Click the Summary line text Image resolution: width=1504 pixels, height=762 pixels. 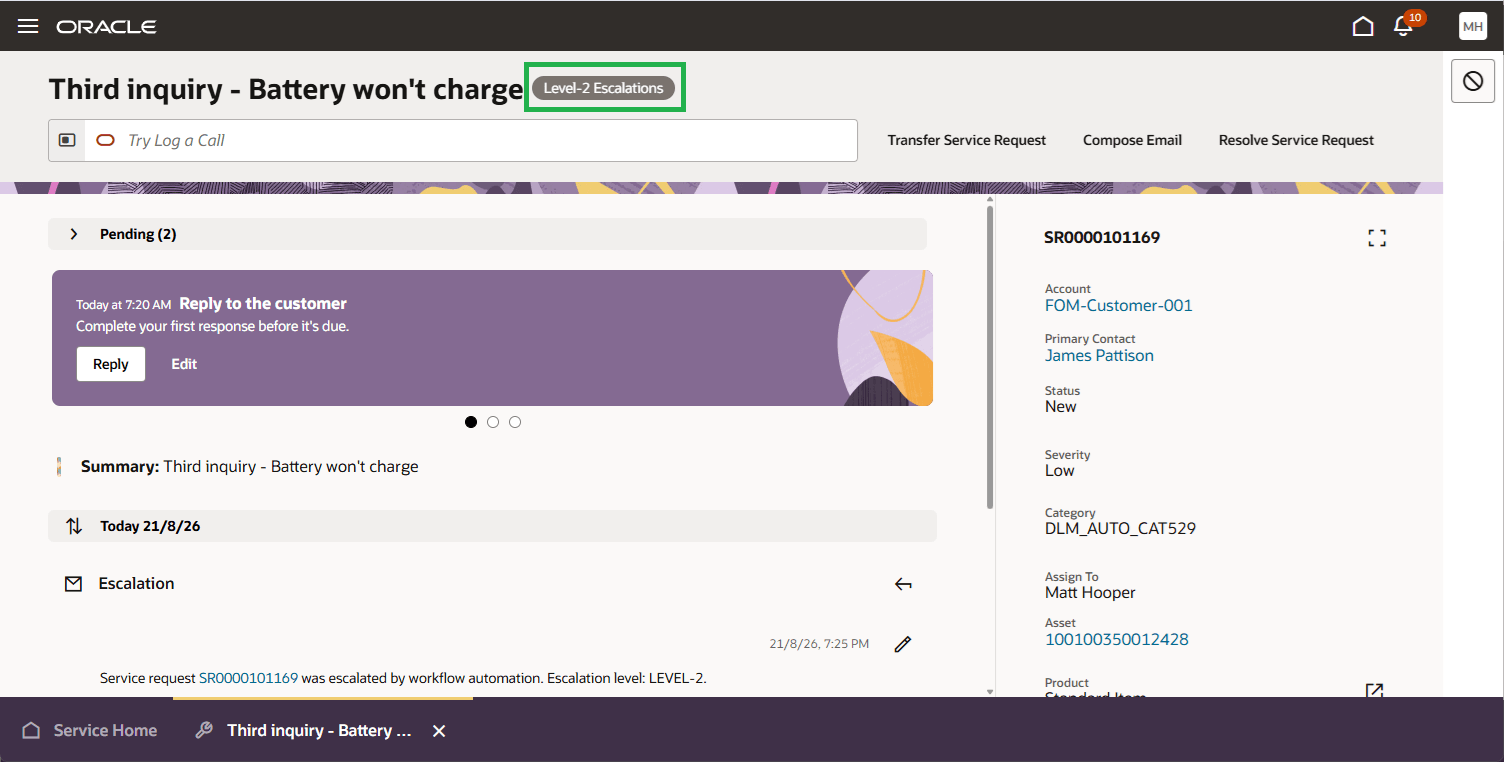tap(250, 466)
